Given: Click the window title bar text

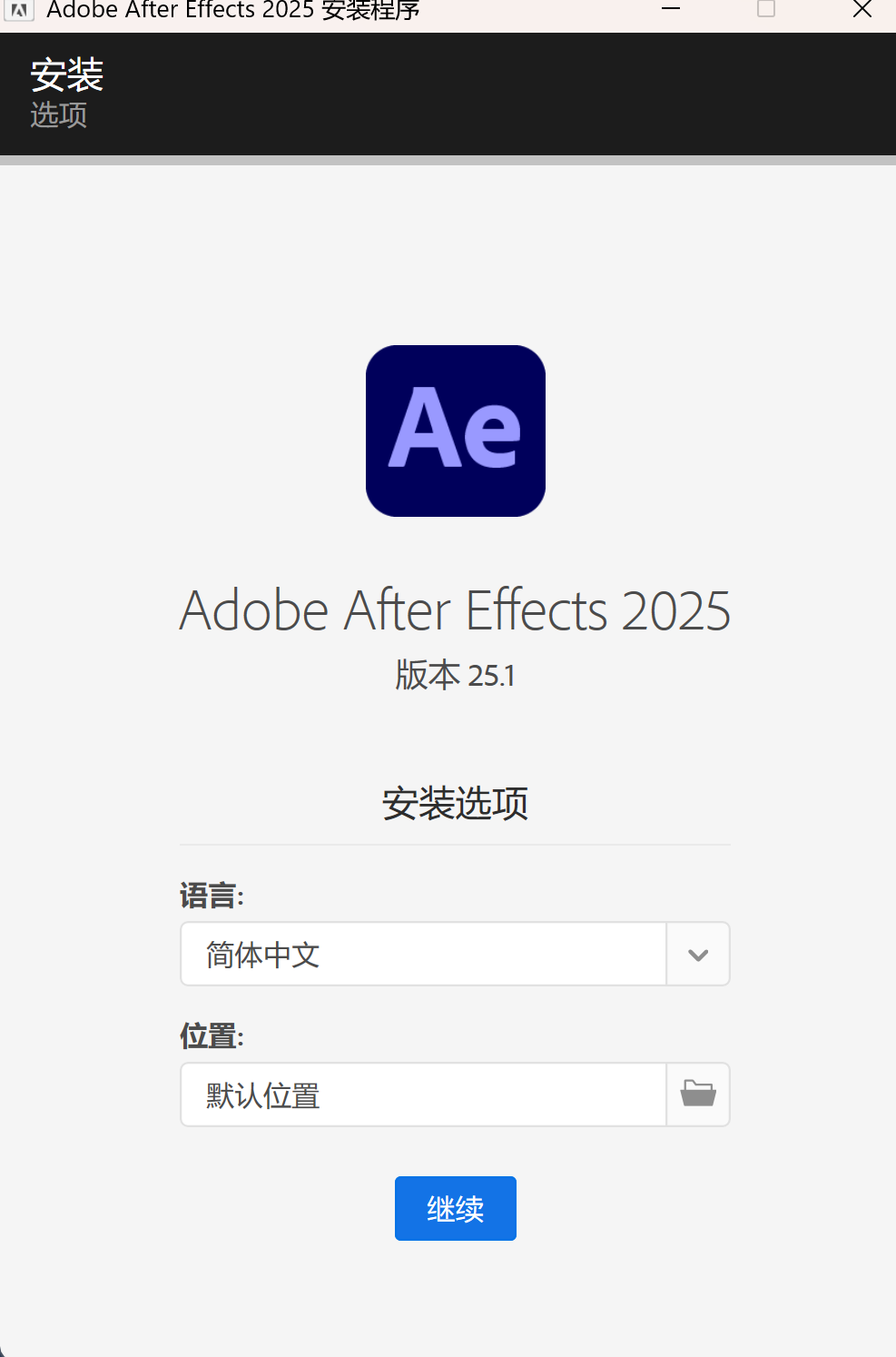Looking at the screenshot, I should 233,10.
